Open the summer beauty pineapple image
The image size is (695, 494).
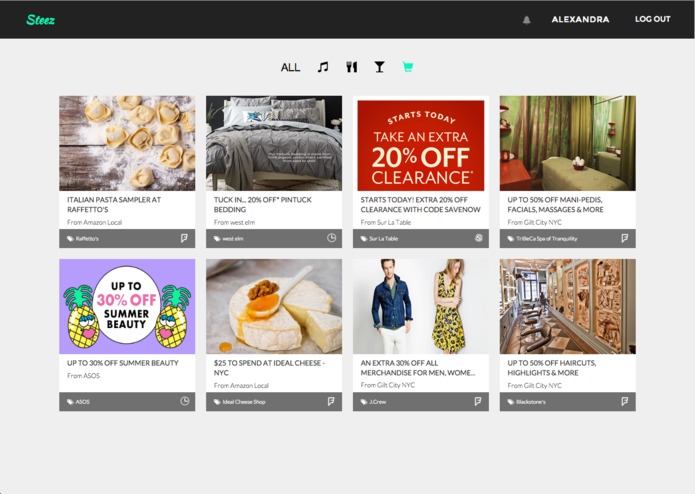tap(127, 306)
